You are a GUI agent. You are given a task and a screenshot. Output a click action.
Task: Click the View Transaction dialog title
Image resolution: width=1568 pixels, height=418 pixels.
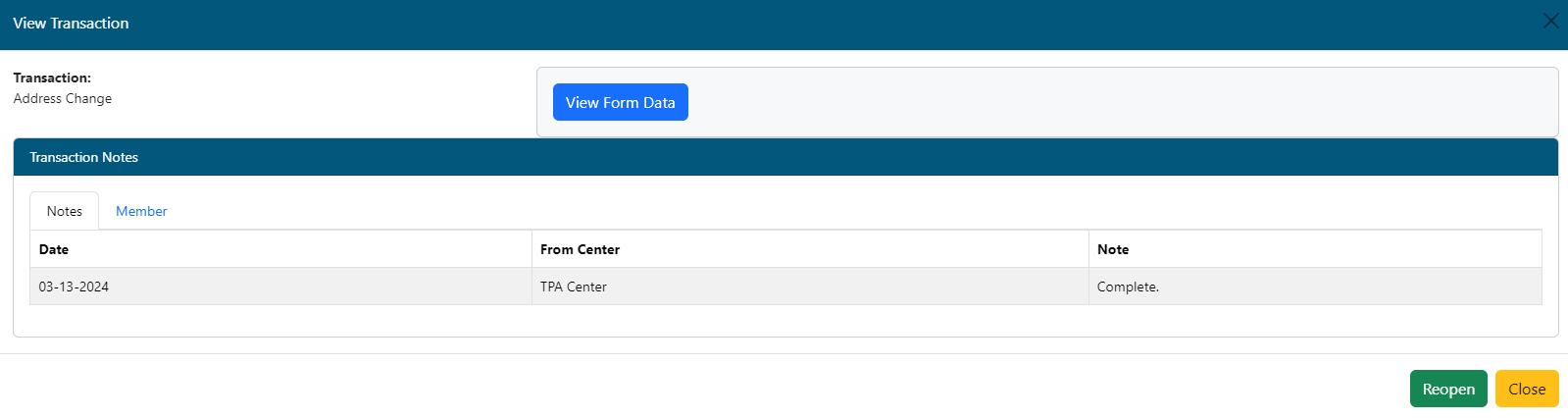(71, 23)
